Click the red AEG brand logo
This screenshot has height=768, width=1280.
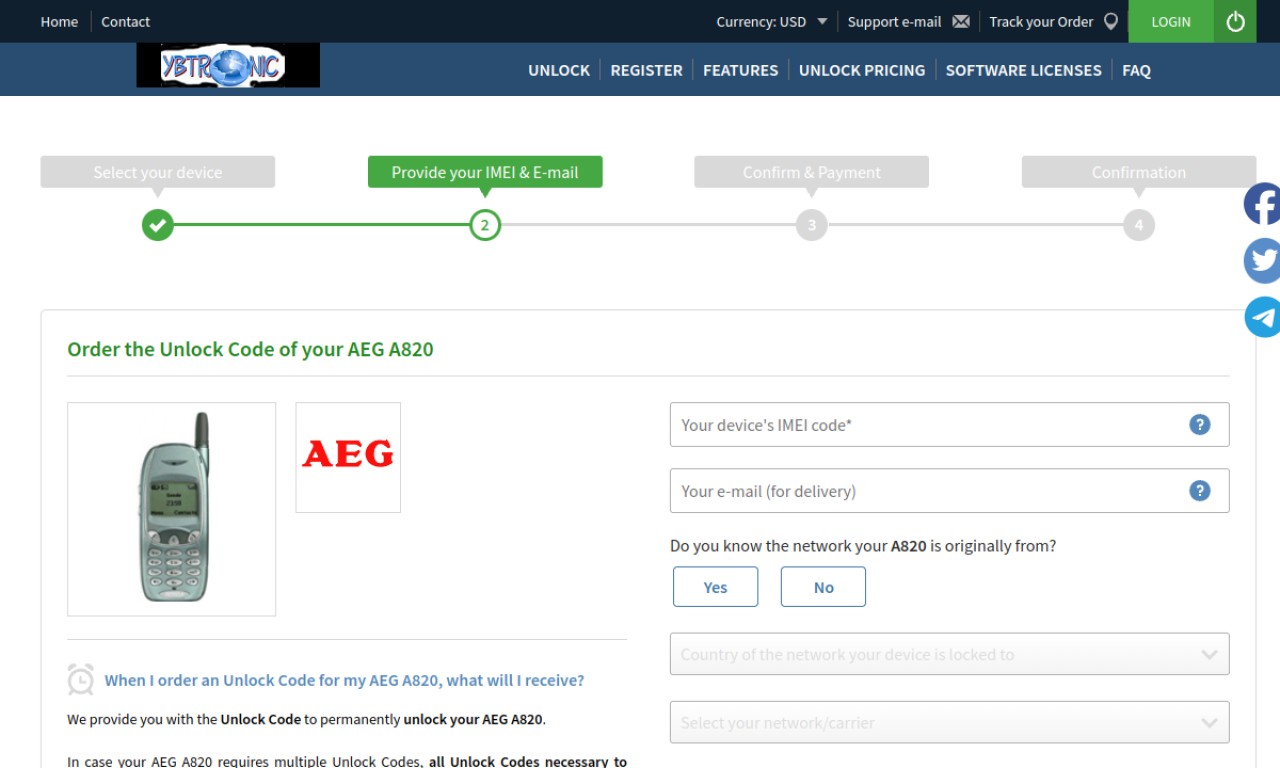tap(348, 457)
